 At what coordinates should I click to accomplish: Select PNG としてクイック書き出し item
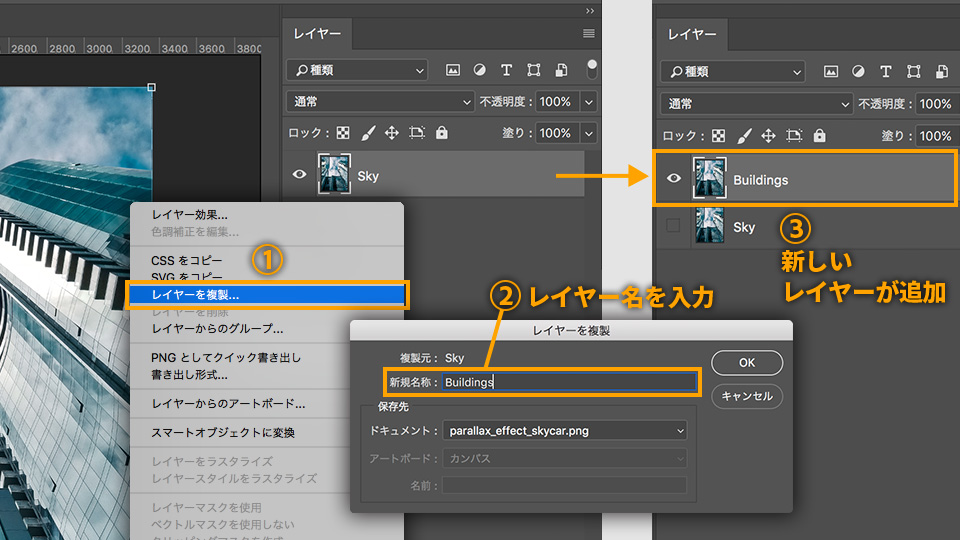226,358
